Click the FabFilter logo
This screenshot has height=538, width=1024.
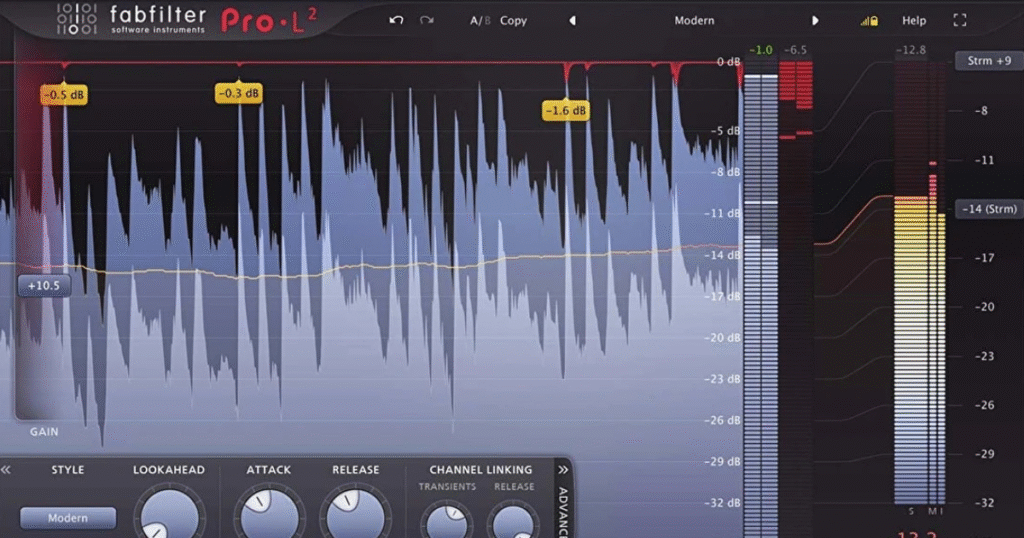(x=131, y=20)
